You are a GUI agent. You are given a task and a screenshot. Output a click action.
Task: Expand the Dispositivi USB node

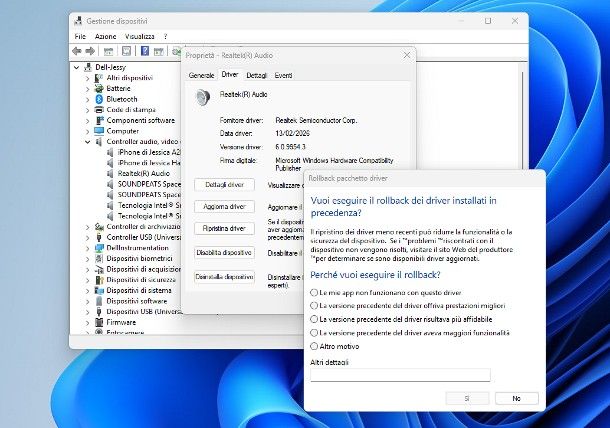pos(88,312)
